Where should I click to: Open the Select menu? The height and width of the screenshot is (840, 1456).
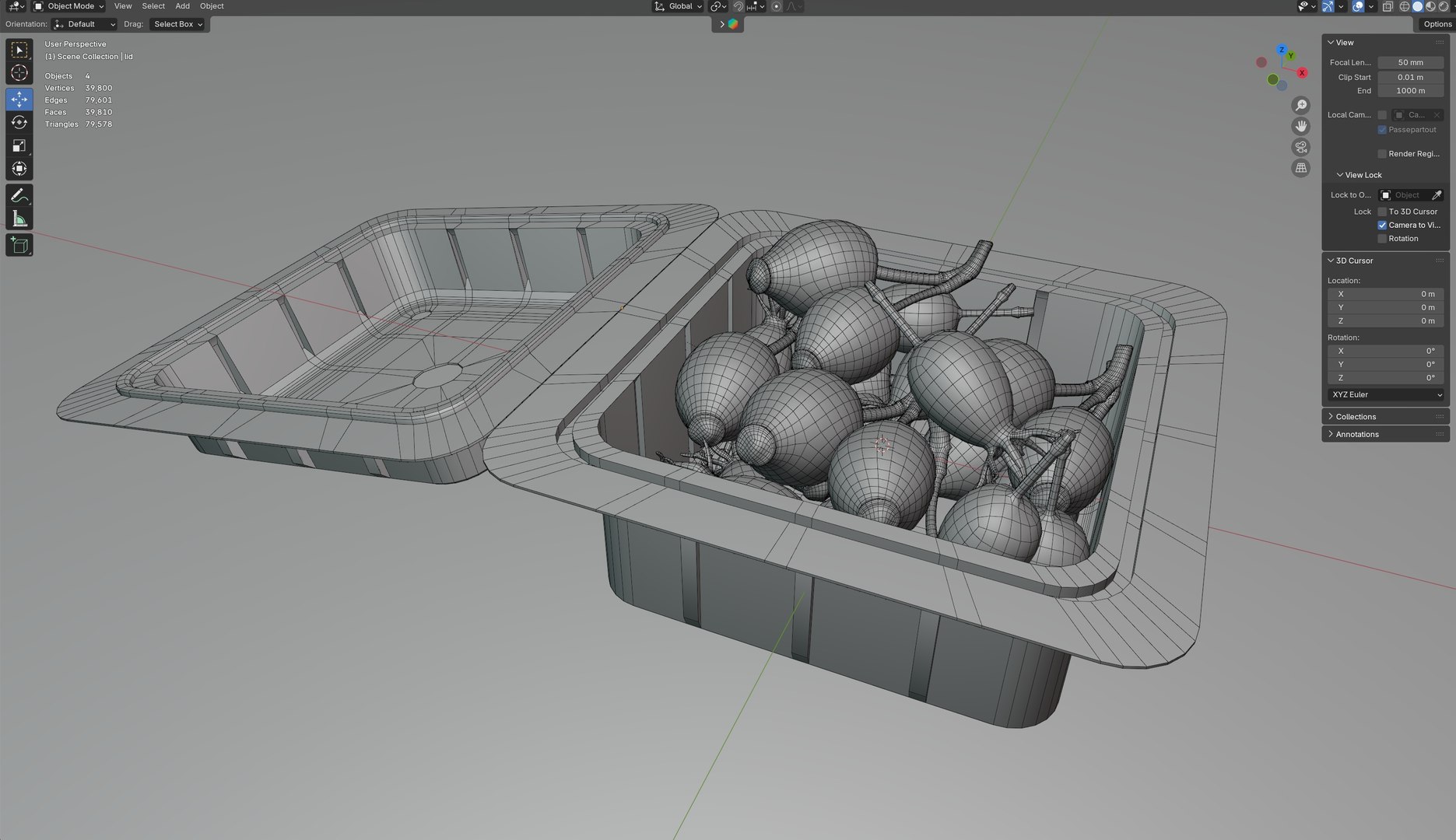click(x=153, y=6)
